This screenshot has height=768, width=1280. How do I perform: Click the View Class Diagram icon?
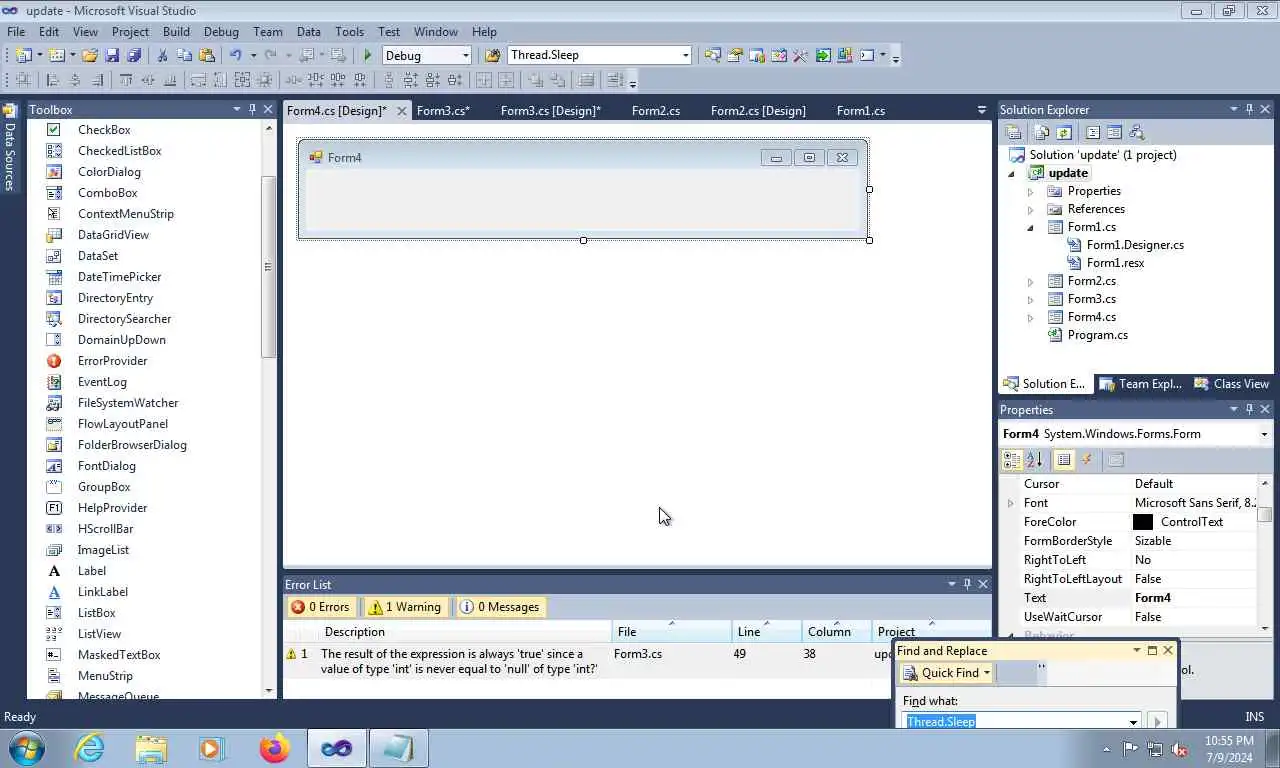[1136, 132]
